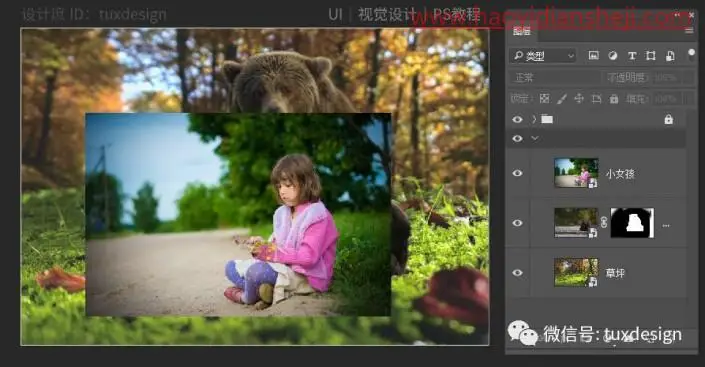Filter for type layers T icon
The height and width of the screenshot is (367, 705).
pos(632,56)
